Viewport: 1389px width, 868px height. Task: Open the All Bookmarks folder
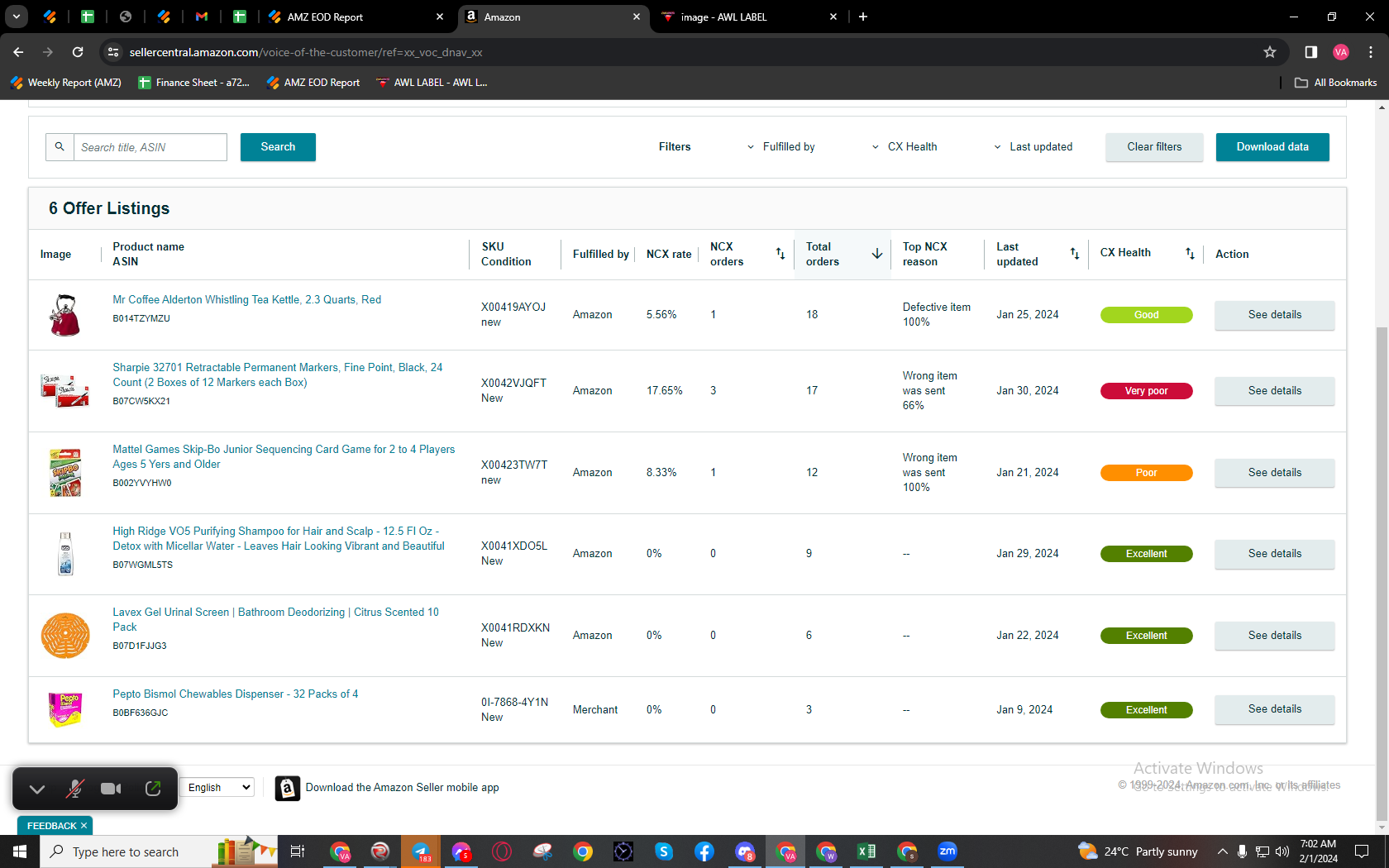(1335, 83)
